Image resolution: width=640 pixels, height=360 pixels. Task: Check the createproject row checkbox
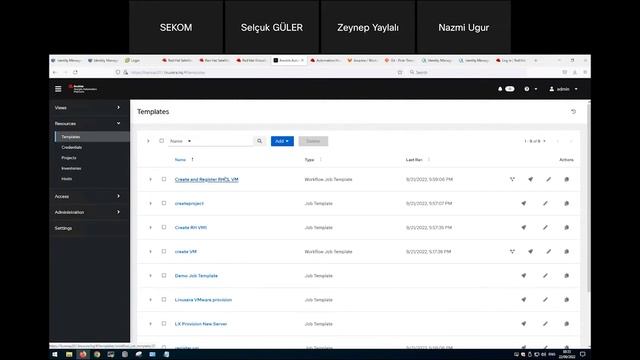(164, 203)
